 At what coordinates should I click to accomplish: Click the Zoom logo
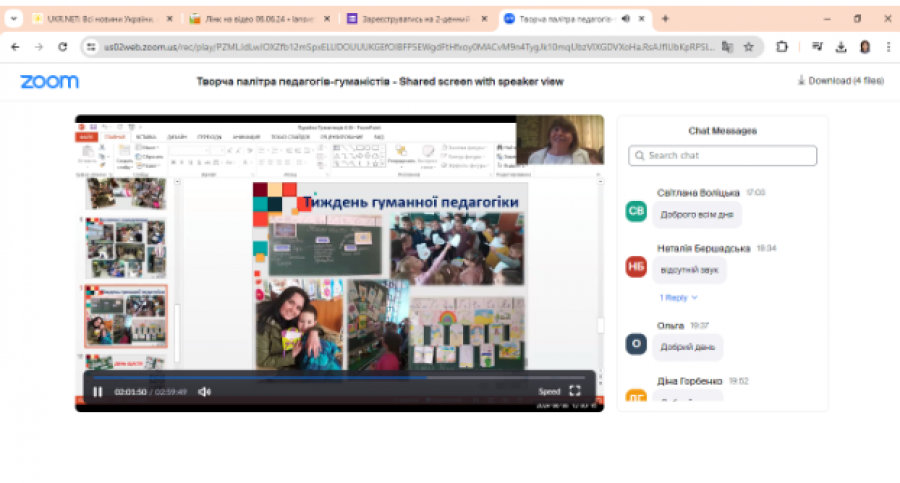click(x=49, y=82)
